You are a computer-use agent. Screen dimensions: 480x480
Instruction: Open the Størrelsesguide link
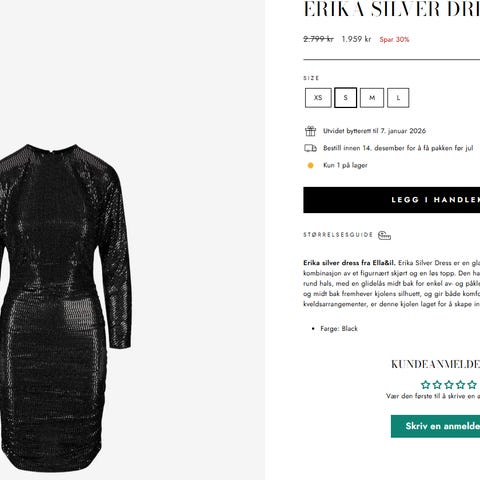click(338, 235)
